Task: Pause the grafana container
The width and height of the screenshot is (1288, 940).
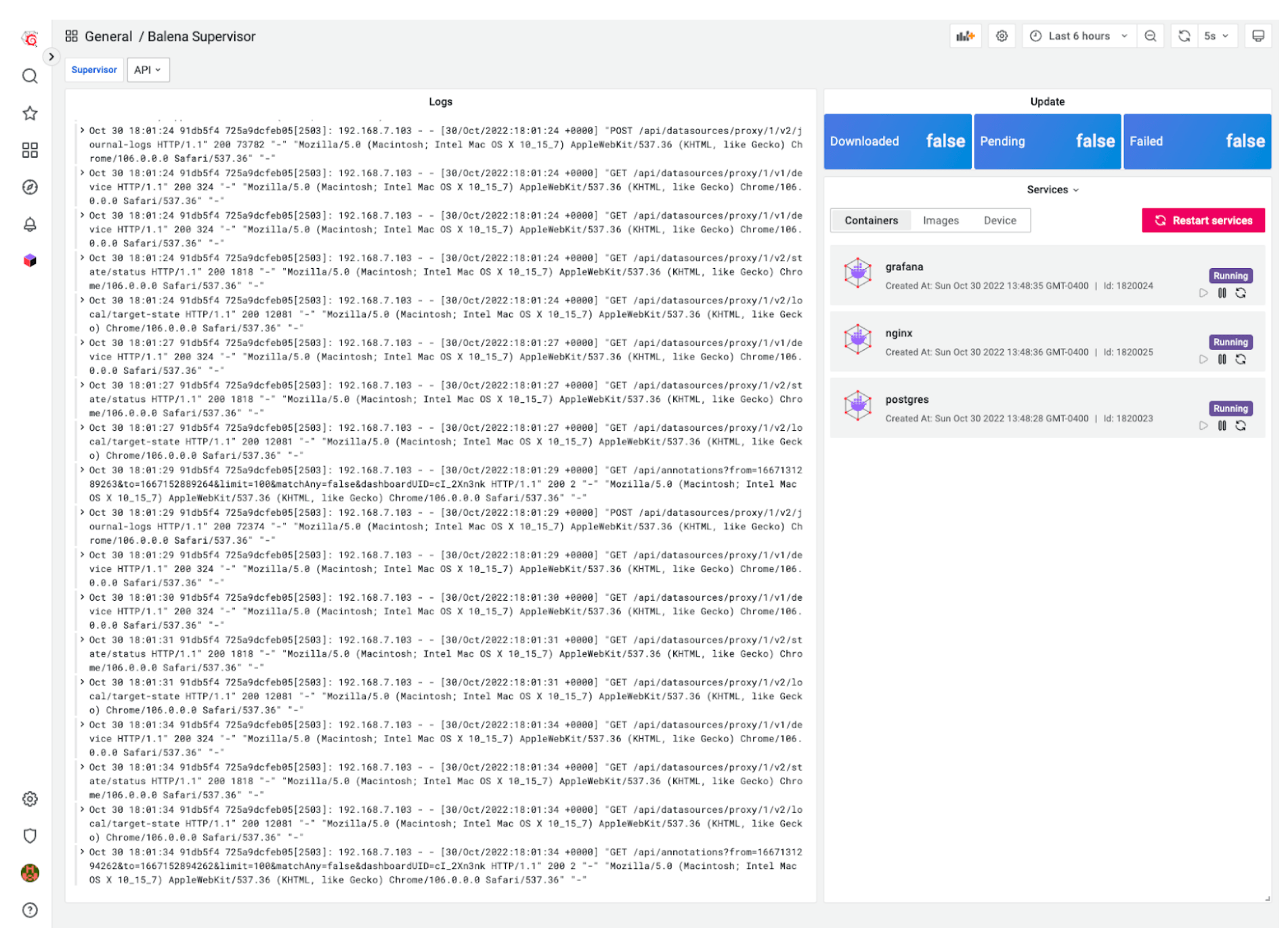Action: point(1222,293)
